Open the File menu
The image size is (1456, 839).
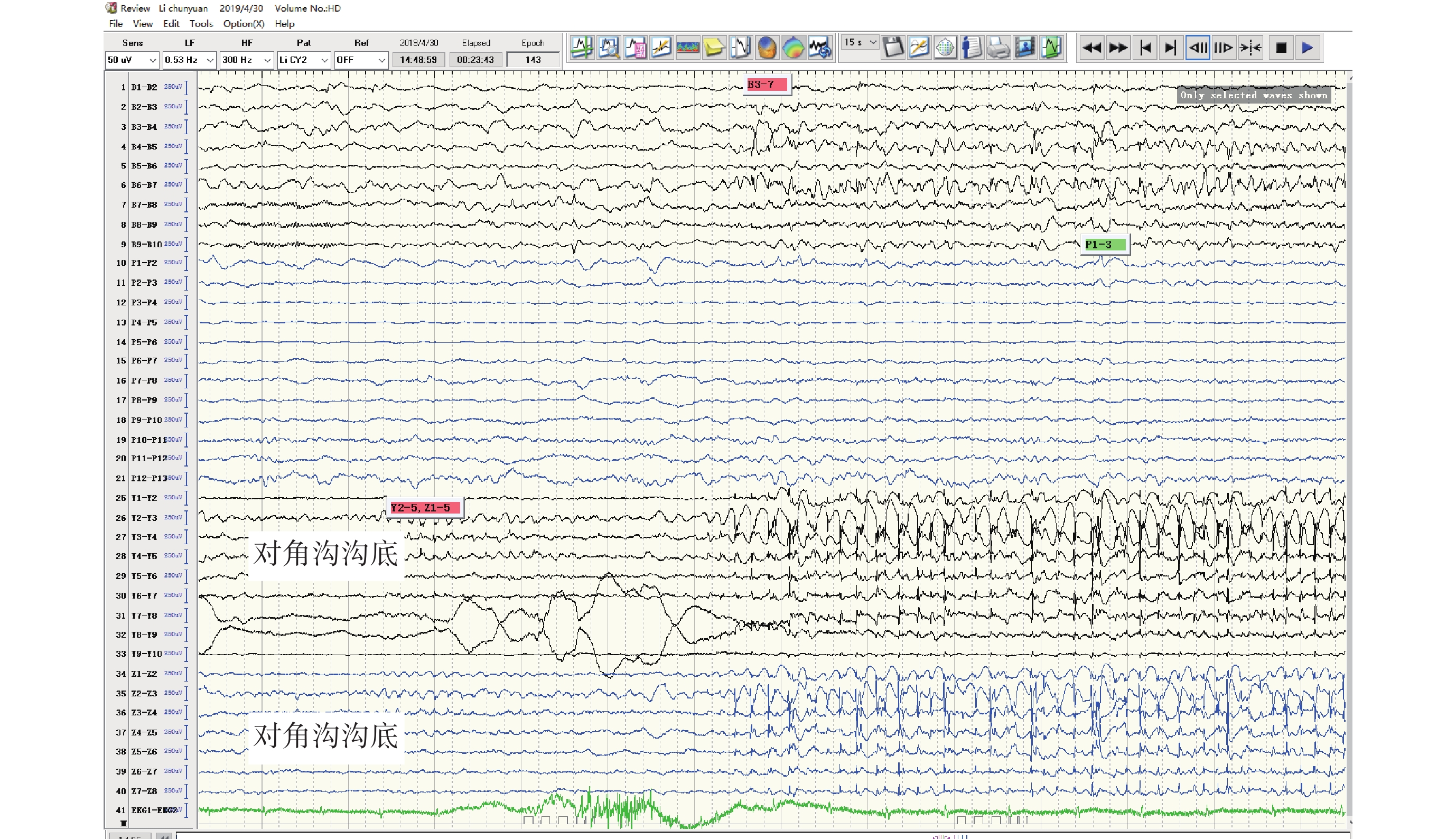[x=116, y=24]
